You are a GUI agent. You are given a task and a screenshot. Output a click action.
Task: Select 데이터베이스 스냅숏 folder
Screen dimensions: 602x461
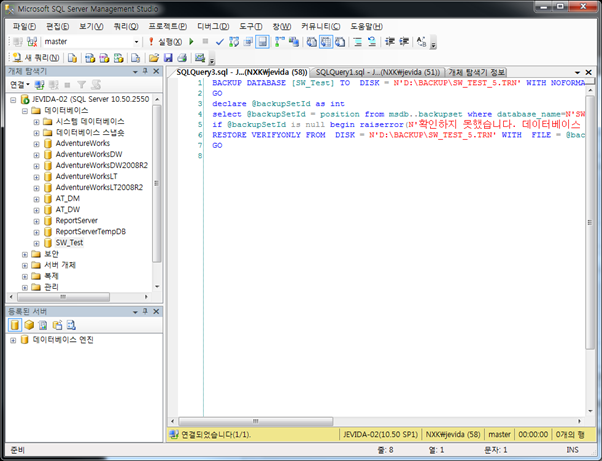tap(90, 132)
